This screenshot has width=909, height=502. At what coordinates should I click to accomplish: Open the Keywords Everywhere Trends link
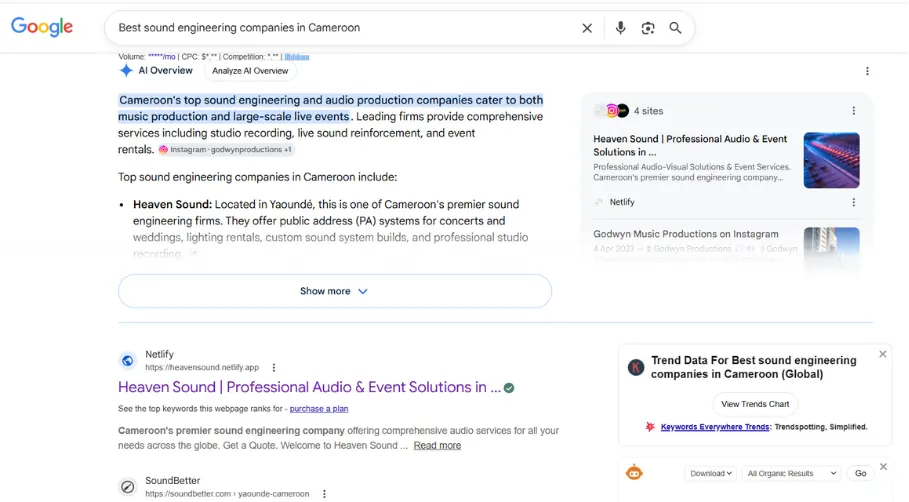(x=715, y=427)
